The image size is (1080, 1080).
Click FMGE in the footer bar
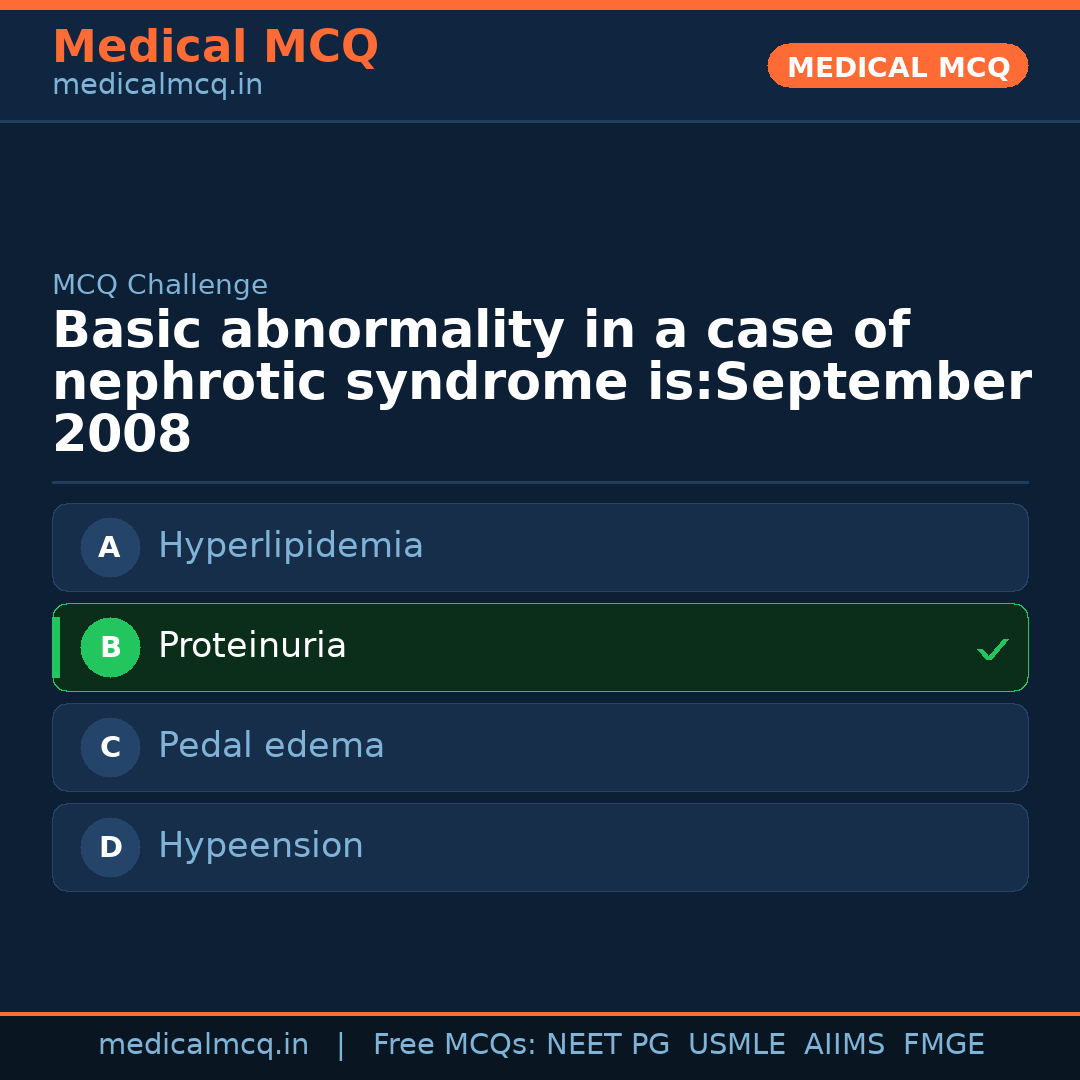click(943, 1045)
